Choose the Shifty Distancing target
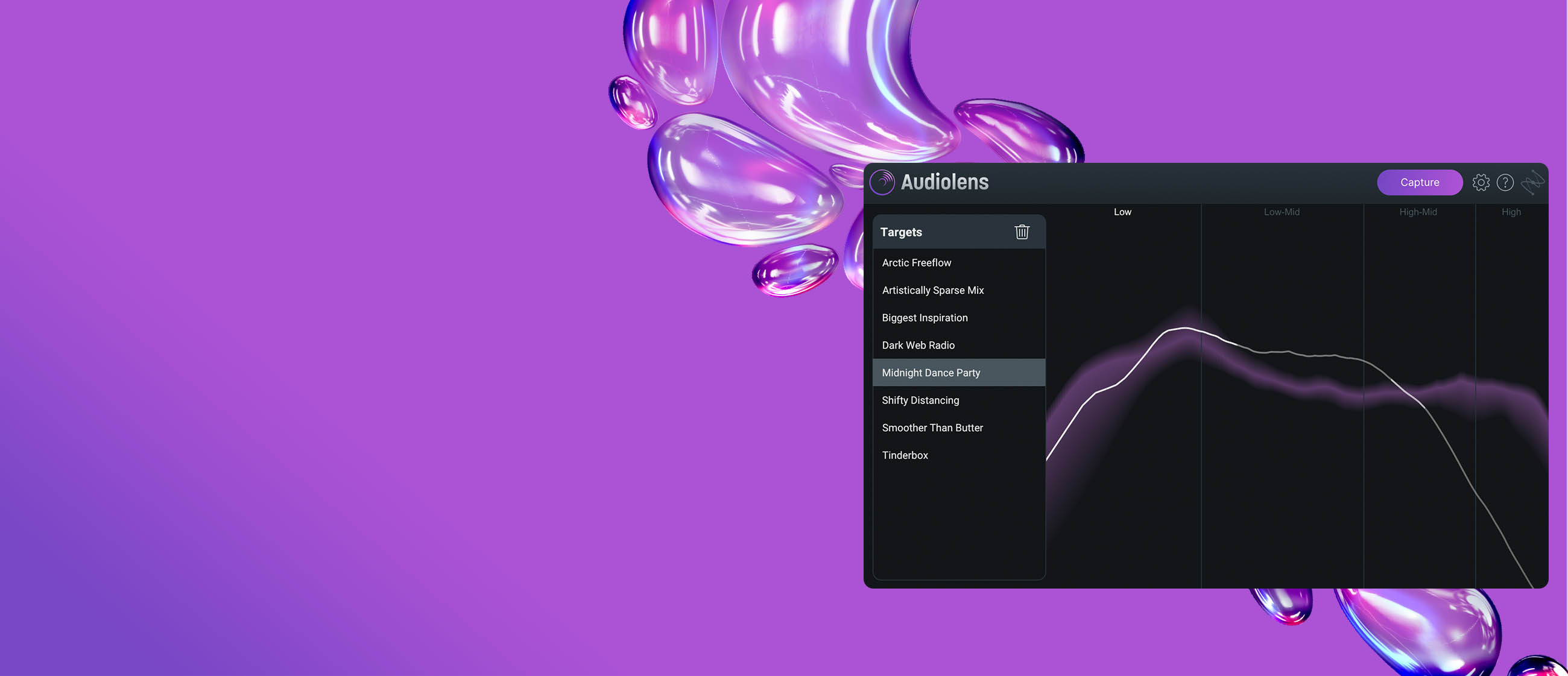This screenshot has height=676, width=1568. tap(959, 400)
